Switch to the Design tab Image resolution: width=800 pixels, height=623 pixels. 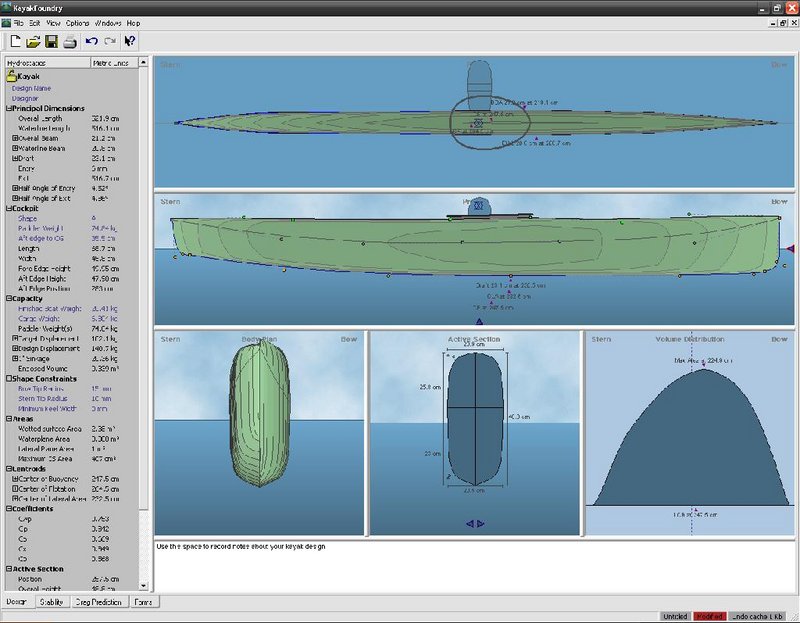point(16,602)
